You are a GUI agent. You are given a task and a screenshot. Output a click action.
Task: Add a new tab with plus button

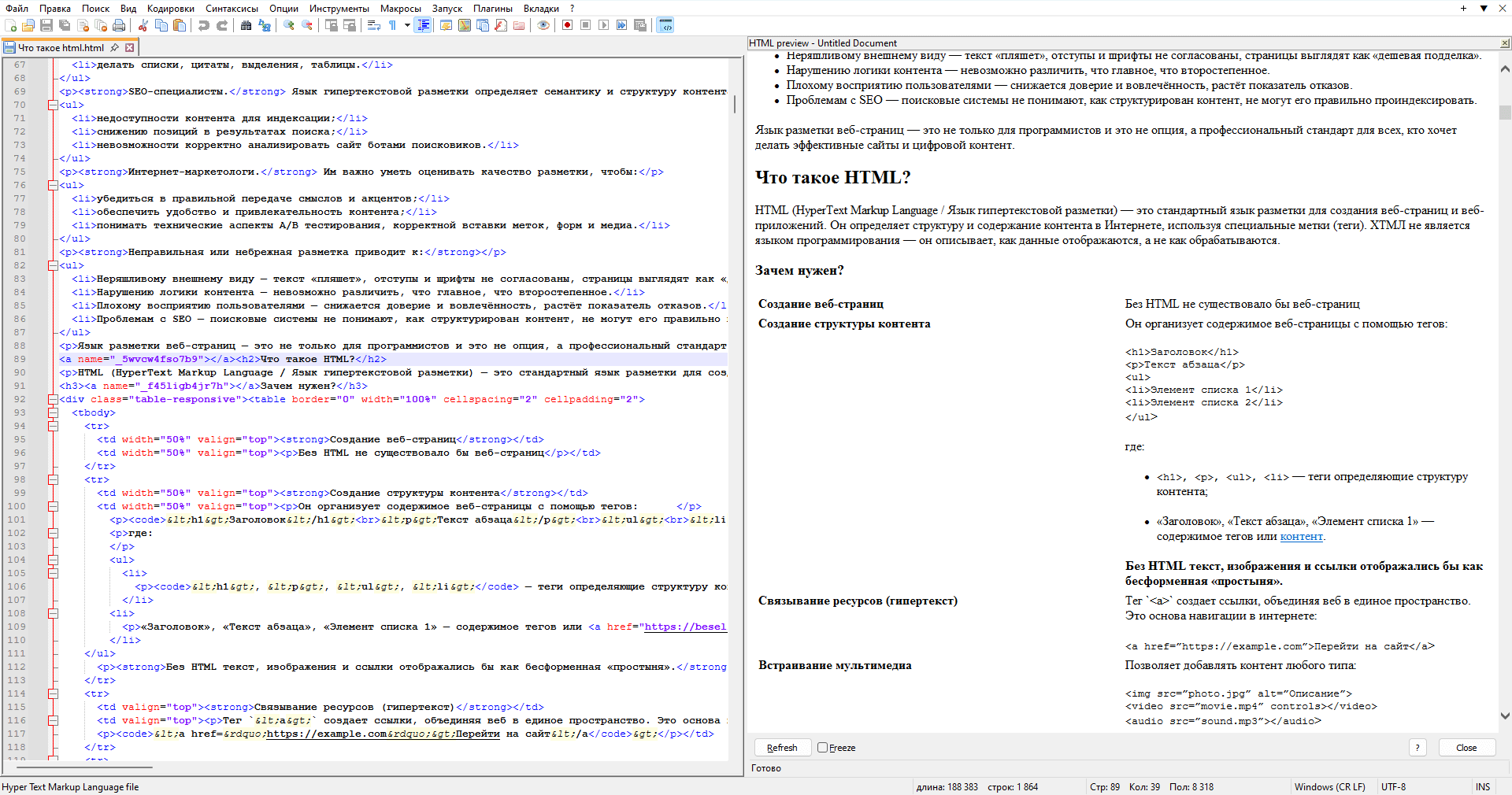pos(1463,9)
